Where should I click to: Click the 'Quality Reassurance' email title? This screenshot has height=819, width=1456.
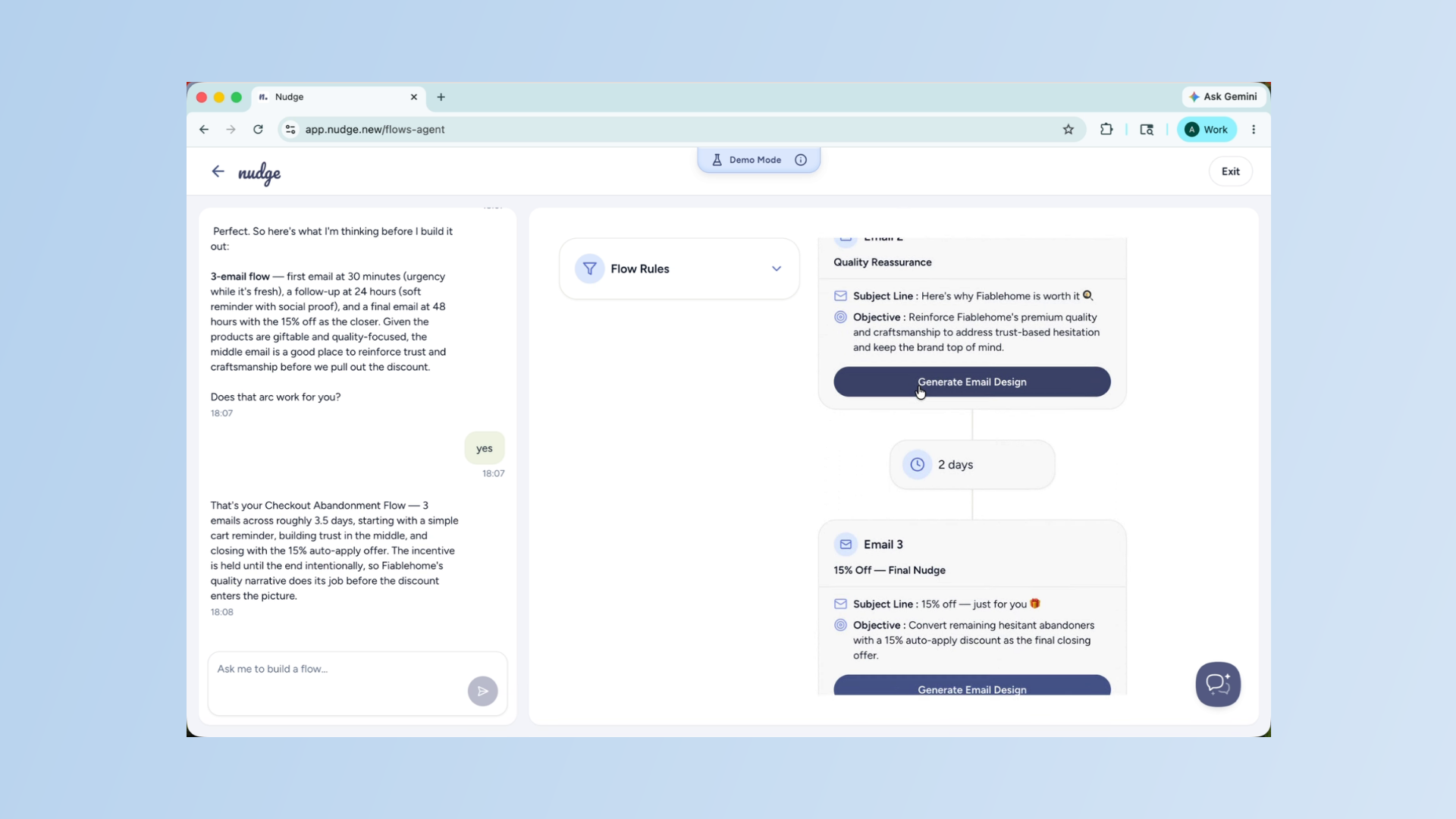point(883,262)
